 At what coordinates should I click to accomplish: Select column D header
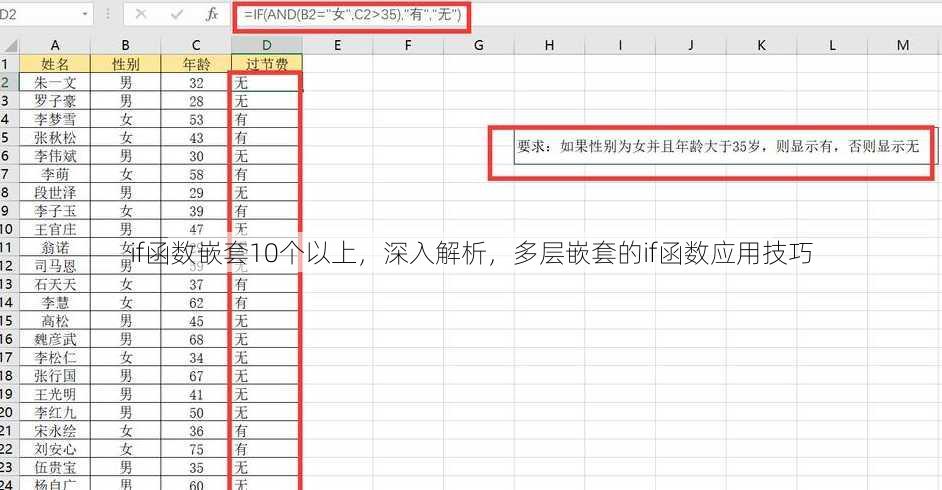click(267, 45)
